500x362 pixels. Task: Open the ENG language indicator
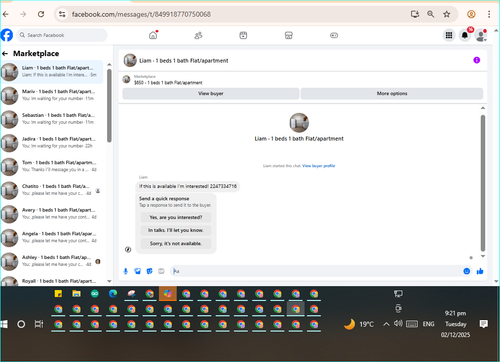(429, 324)
